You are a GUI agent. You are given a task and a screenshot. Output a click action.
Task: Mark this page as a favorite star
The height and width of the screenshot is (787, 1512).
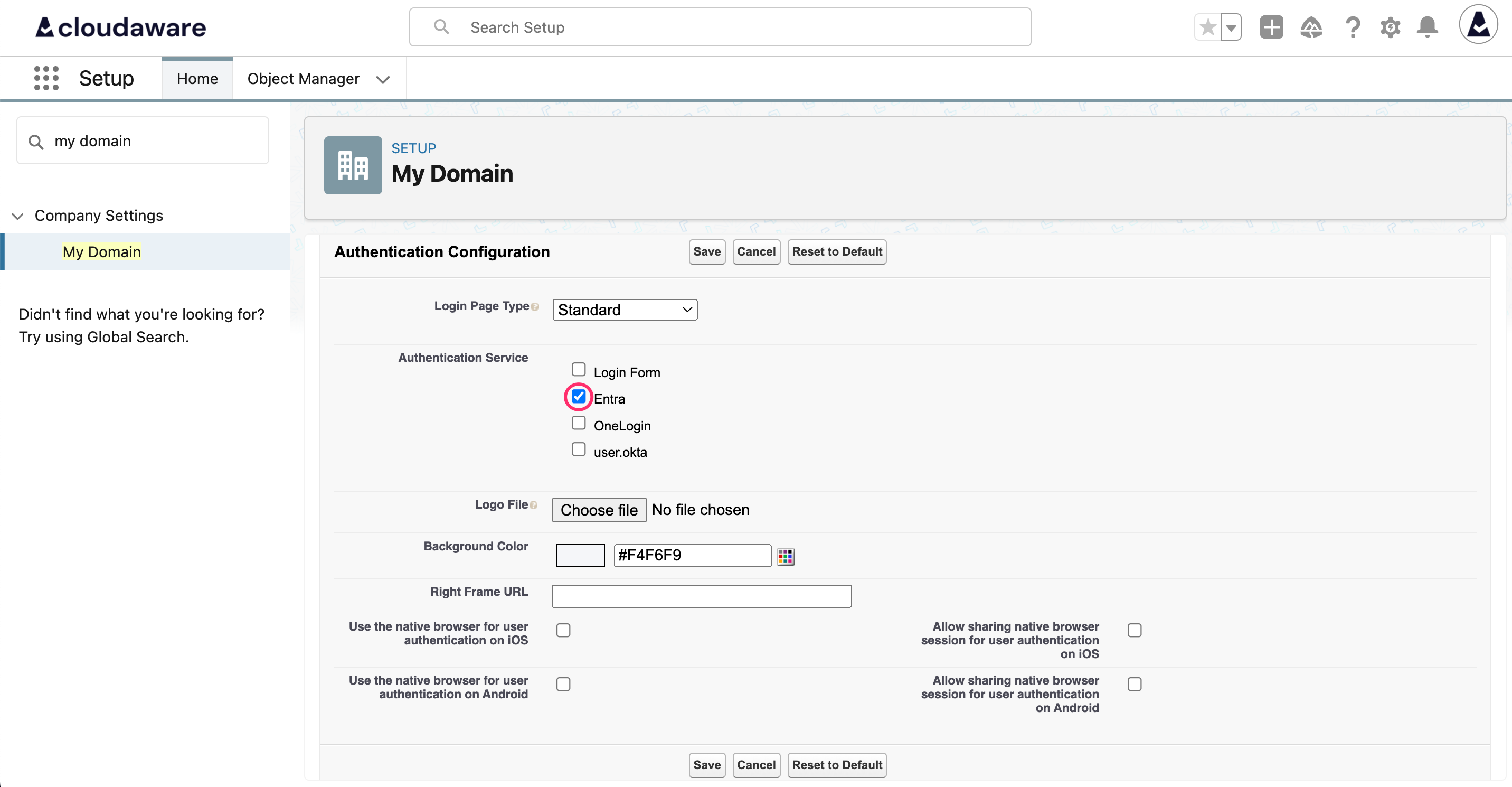click(1207, 27)
